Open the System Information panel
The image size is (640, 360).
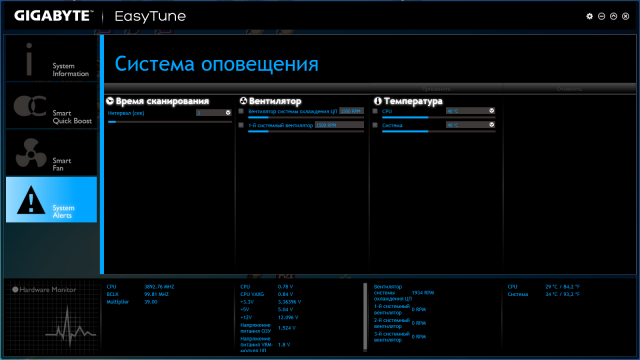(51, 58)
